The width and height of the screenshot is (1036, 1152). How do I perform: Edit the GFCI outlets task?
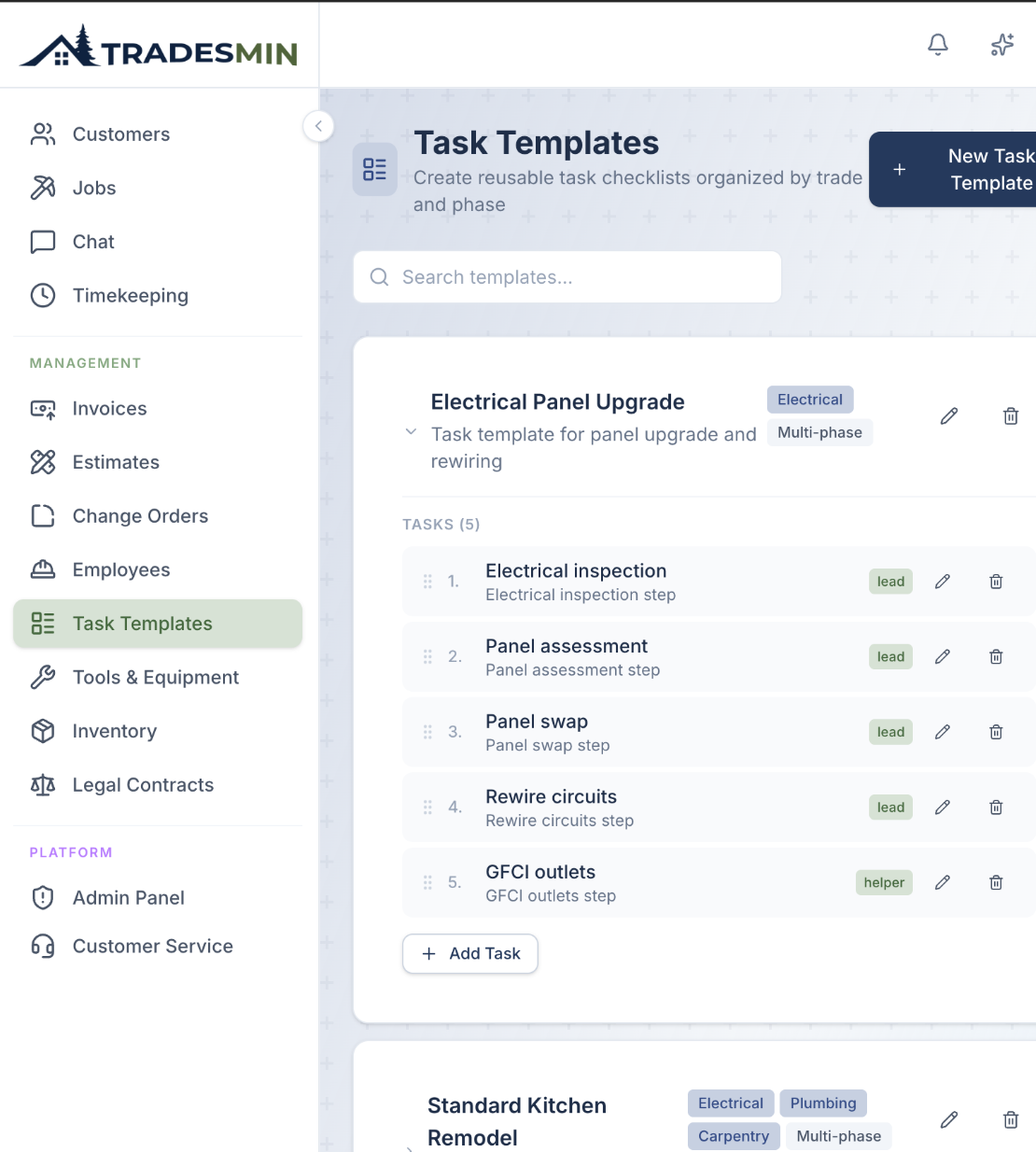[x=943, y=882]
